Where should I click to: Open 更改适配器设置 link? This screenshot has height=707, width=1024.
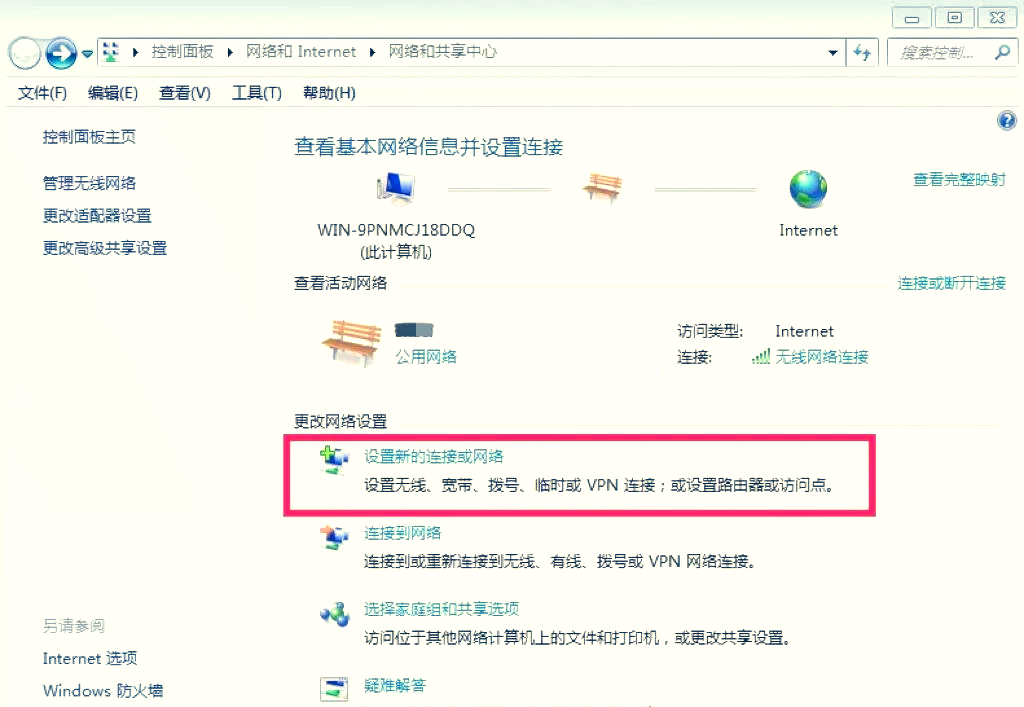[x=97, y=215]
